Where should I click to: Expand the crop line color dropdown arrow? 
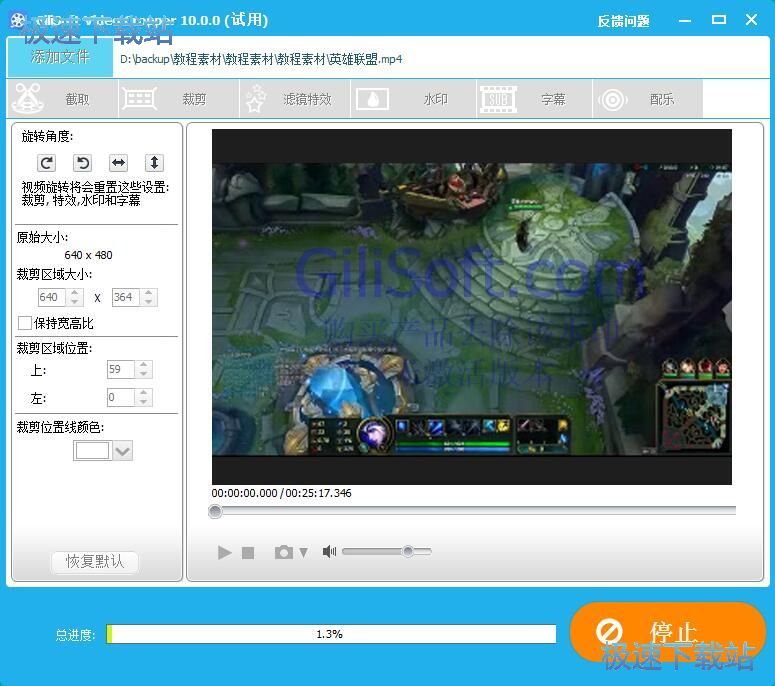pyautogui.click(x=122, y=451)
